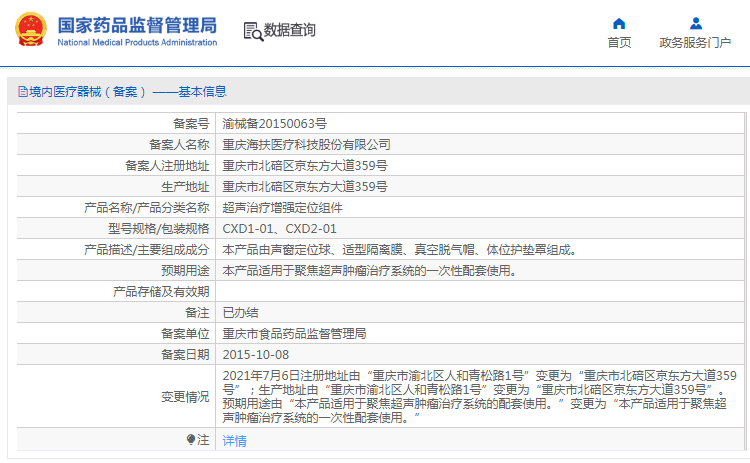Screen dimensions: 750x463
Task: Click the 备注 label
Action: pos(197,313)
